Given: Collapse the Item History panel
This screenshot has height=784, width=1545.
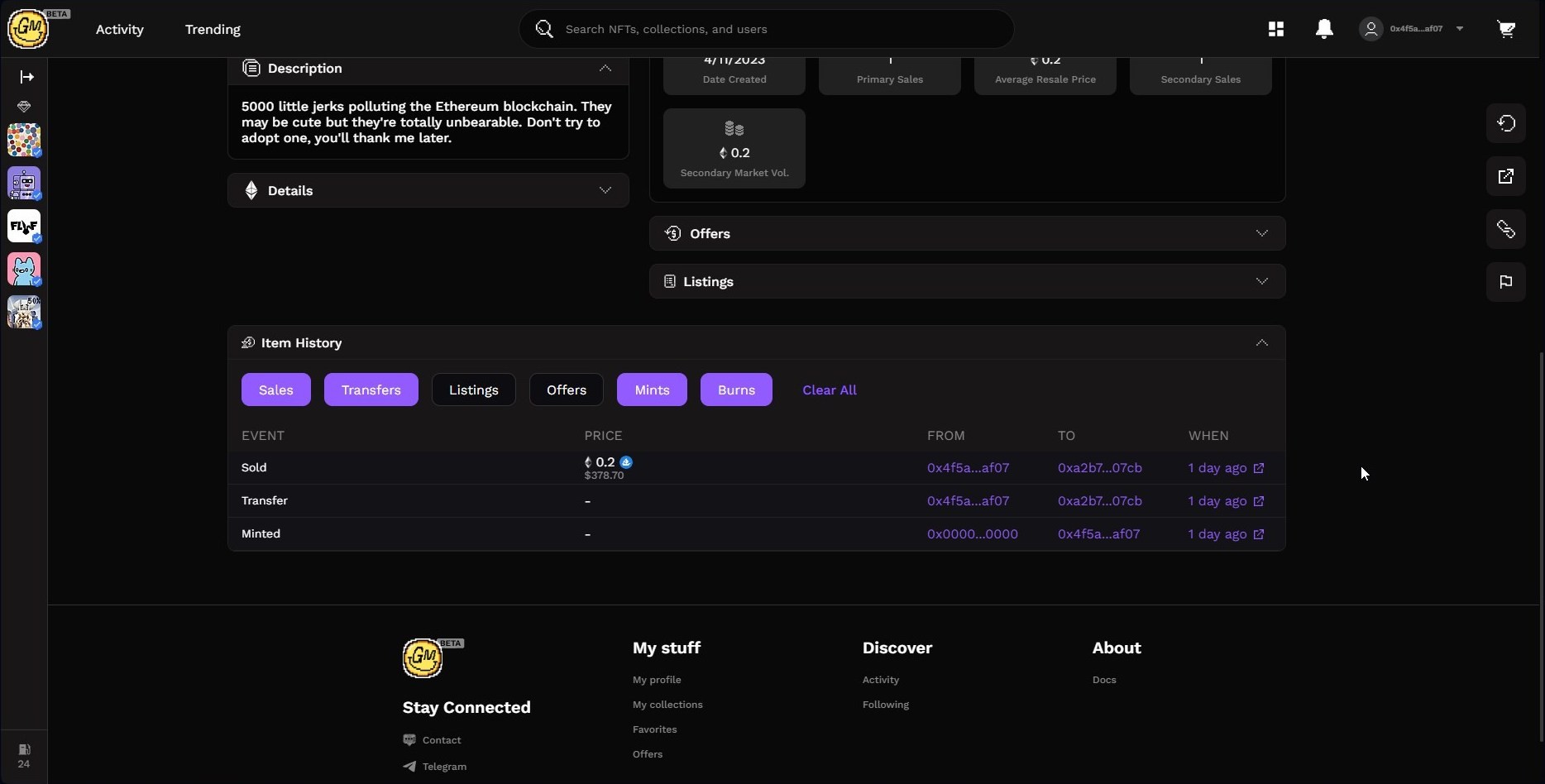Looking at the screenshot, I should pyautogui.click(x=1261, y=342).
